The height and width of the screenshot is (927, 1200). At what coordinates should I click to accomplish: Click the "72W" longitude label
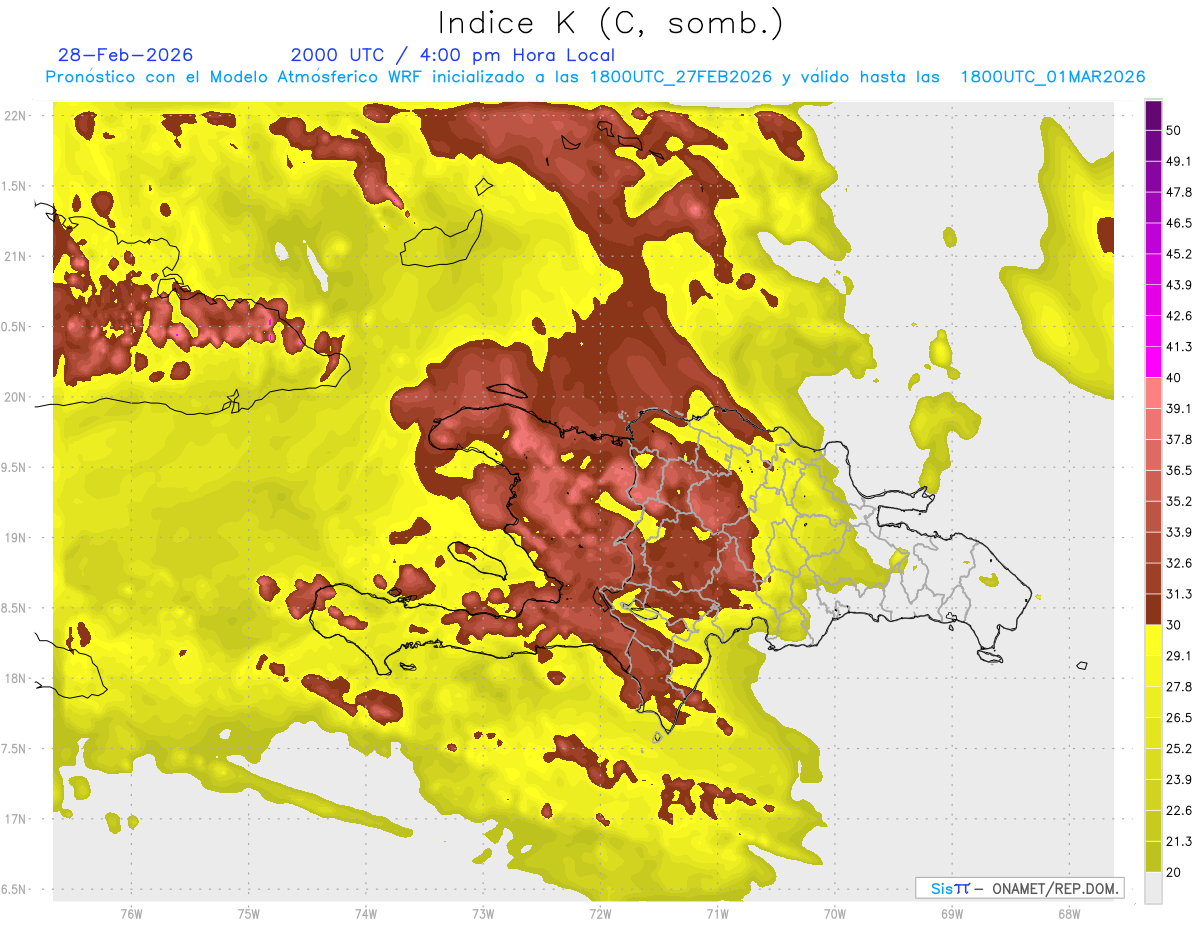pos(599,912)
